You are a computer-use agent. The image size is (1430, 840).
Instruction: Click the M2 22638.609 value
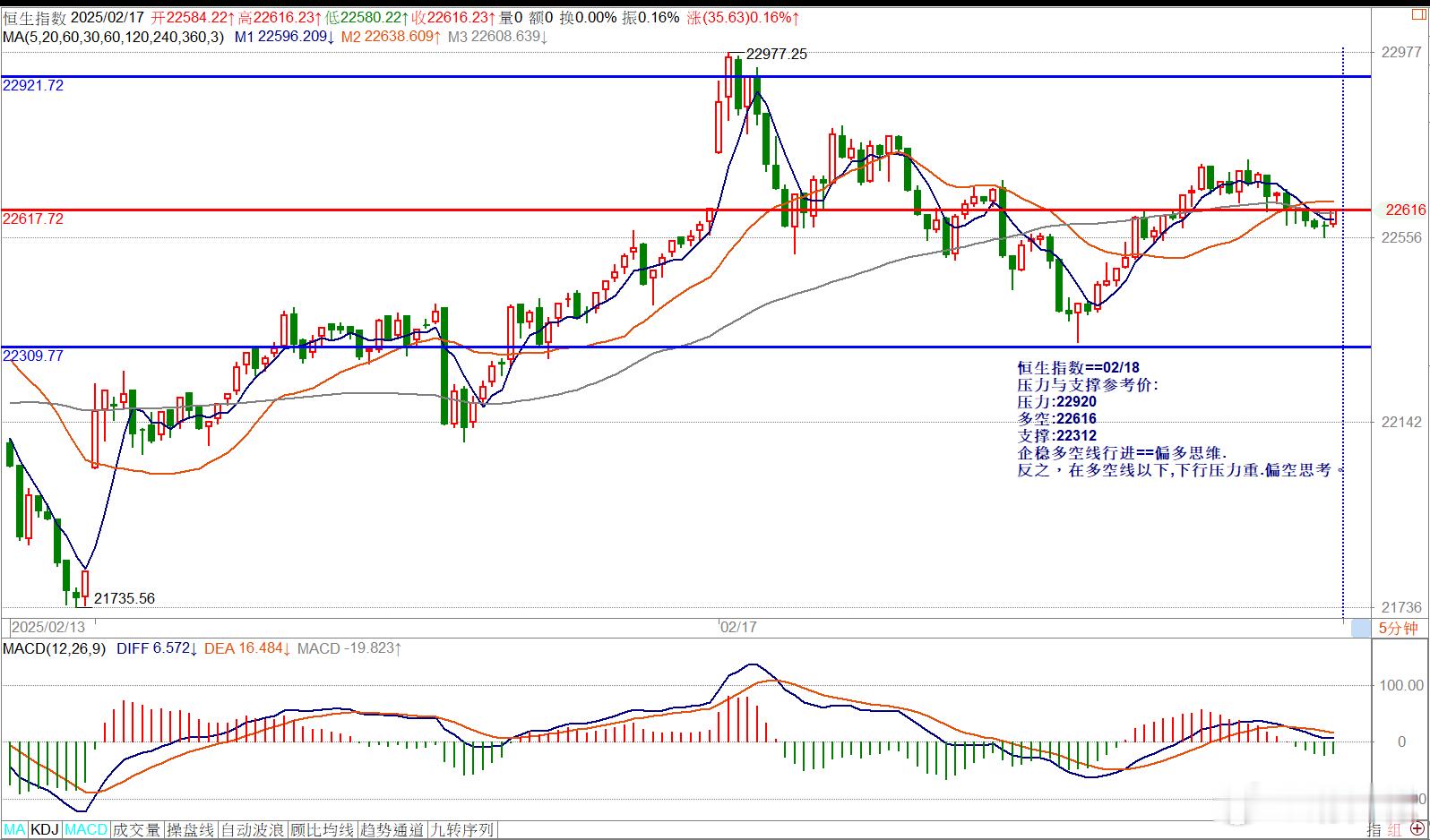coord(391,37)
